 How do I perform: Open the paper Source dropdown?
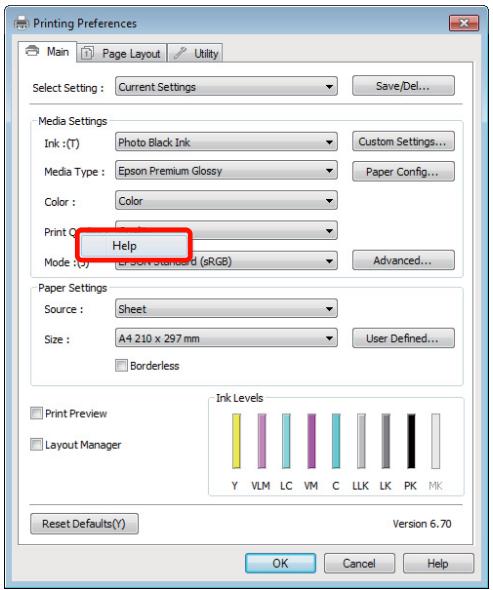point(226,309)
